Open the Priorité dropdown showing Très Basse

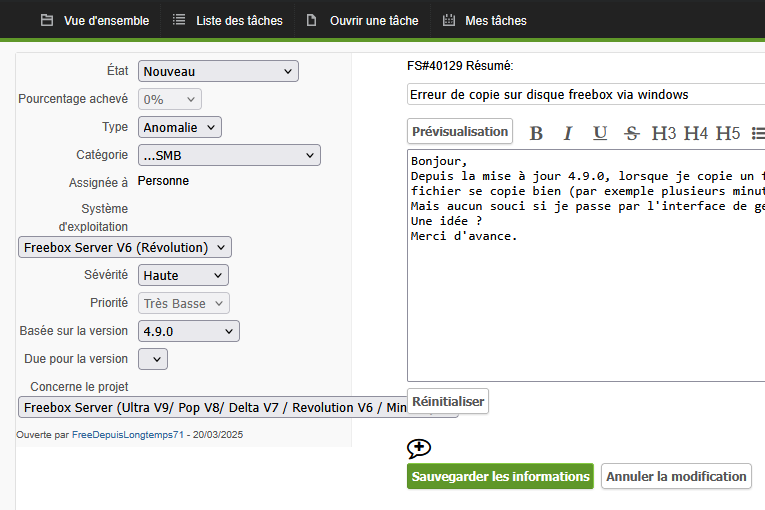coord(183,303)
